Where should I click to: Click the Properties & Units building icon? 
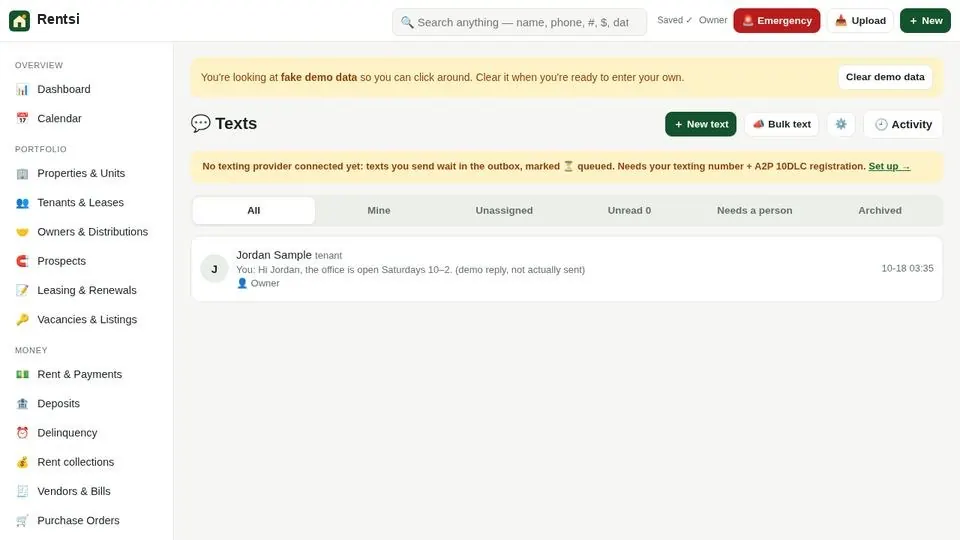(22, 173)
